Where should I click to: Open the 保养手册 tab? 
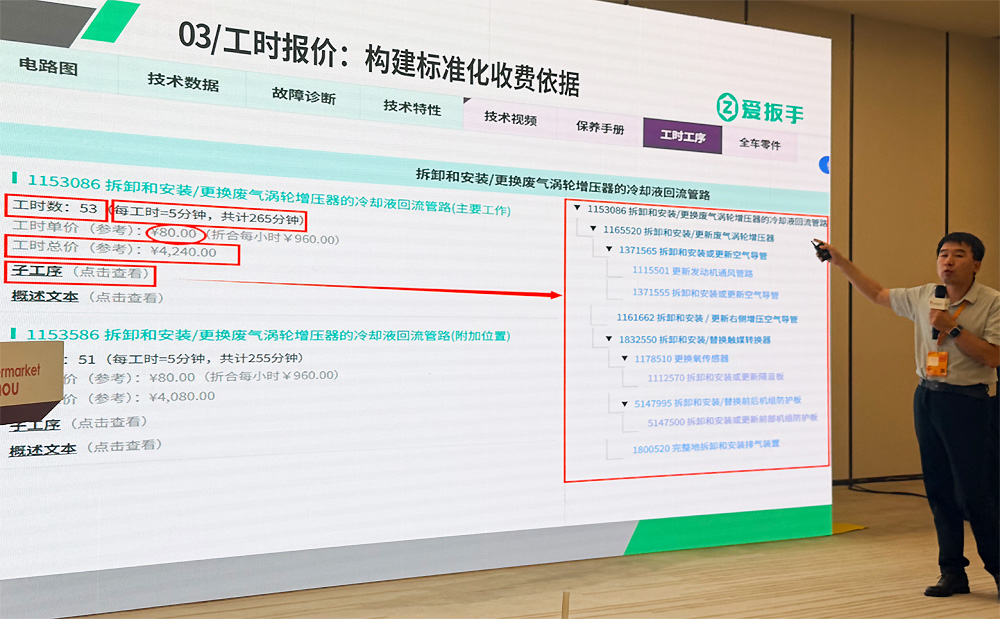[600, 127]
